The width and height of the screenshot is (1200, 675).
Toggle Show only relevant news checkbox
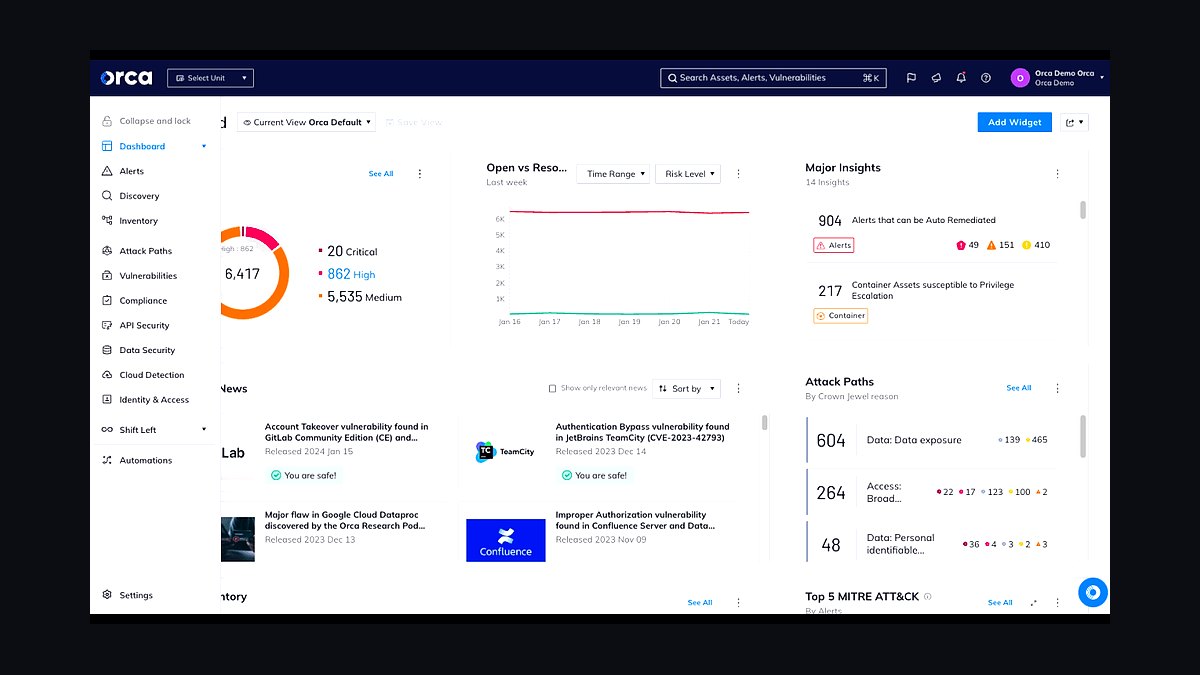552,388
